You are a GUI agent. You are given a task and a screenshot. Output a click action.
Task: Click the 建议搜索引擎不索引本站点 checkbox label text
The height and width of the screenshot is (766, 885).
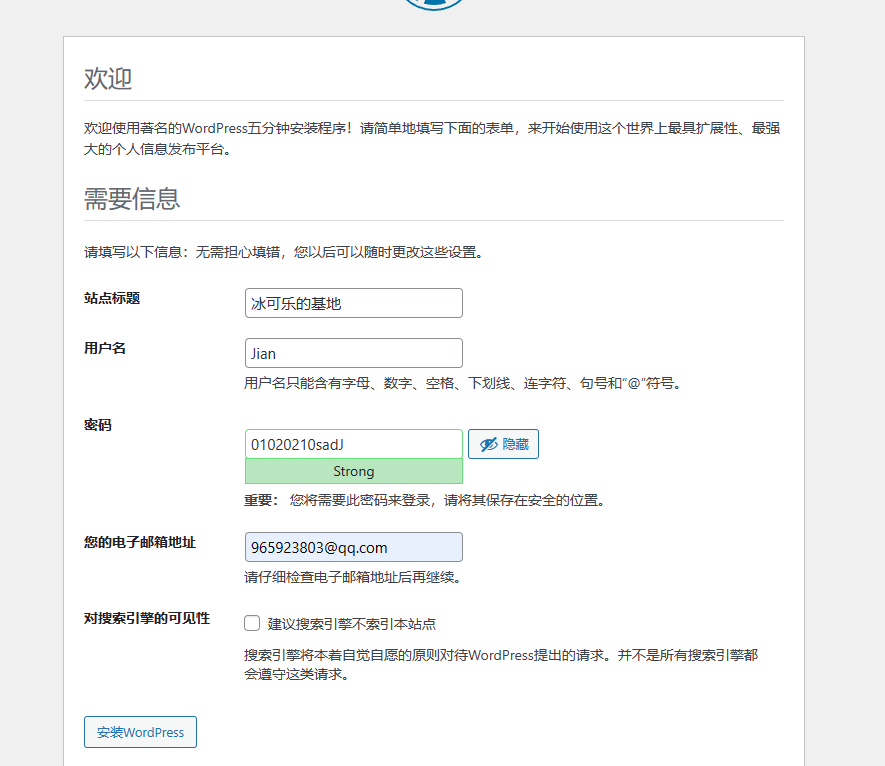351,624
